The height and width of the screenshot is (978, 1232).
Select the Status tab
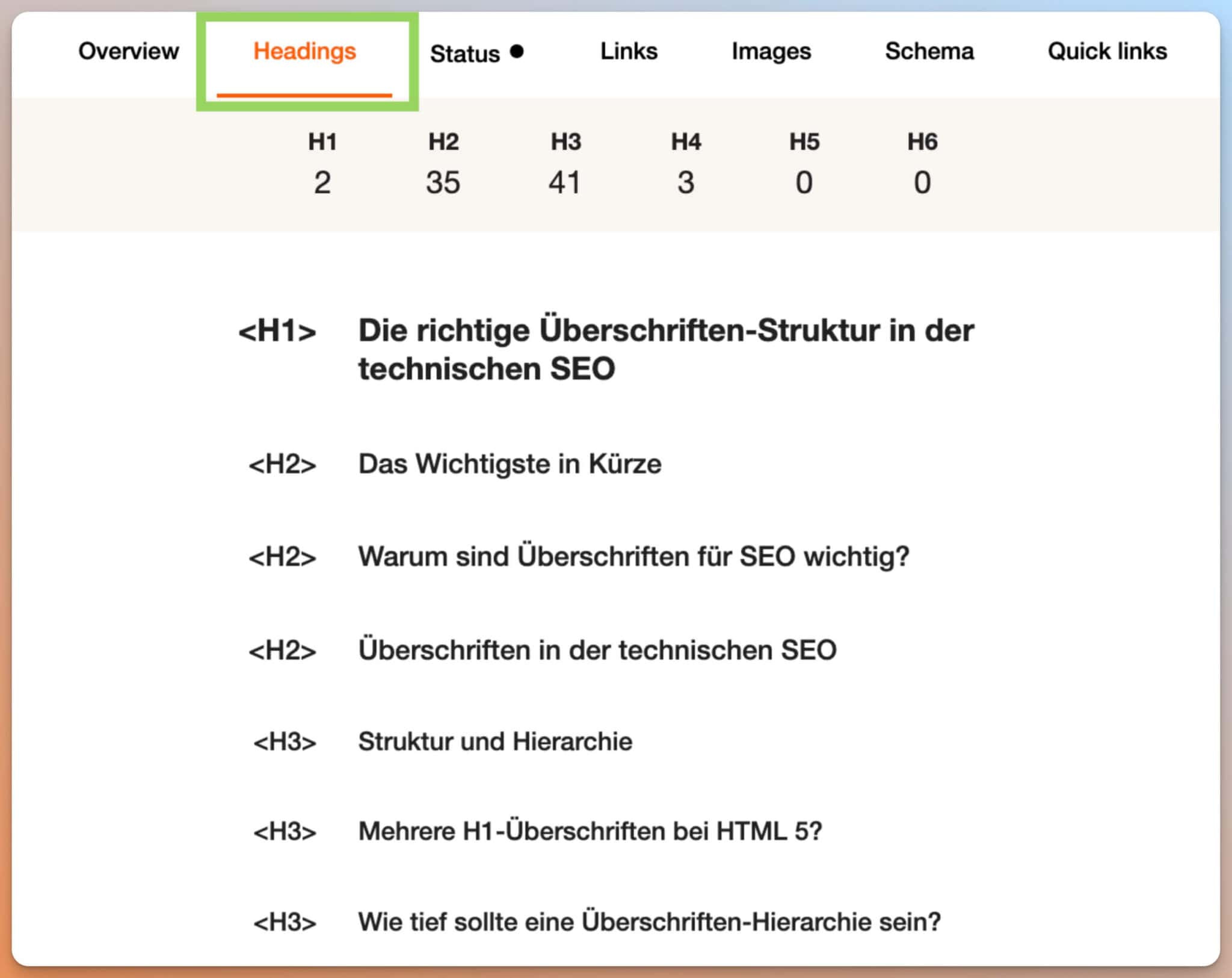[x=464, y=52]
